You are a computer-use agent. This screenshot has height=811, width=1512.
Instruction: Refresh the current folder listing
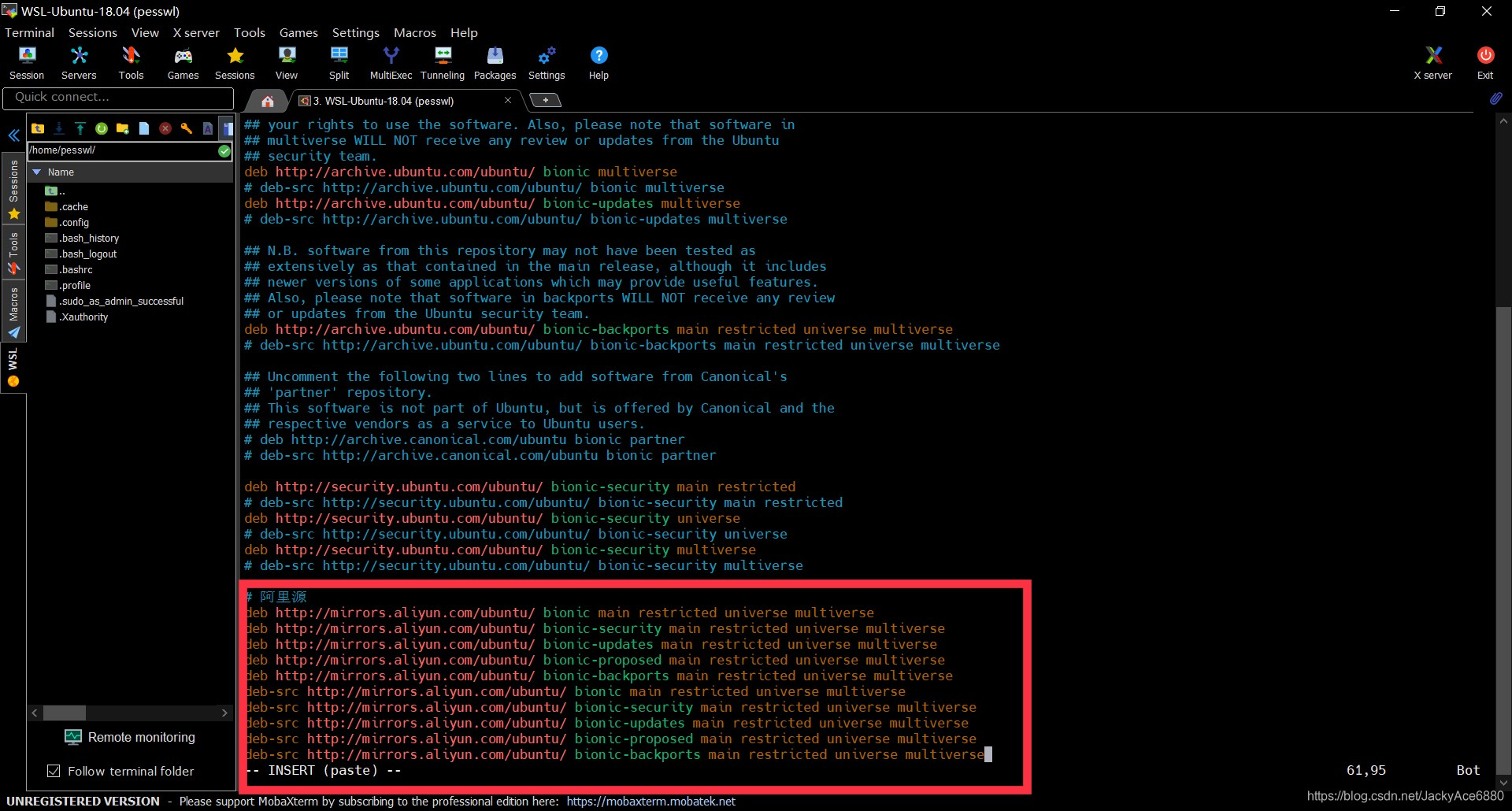pos(102,128)
